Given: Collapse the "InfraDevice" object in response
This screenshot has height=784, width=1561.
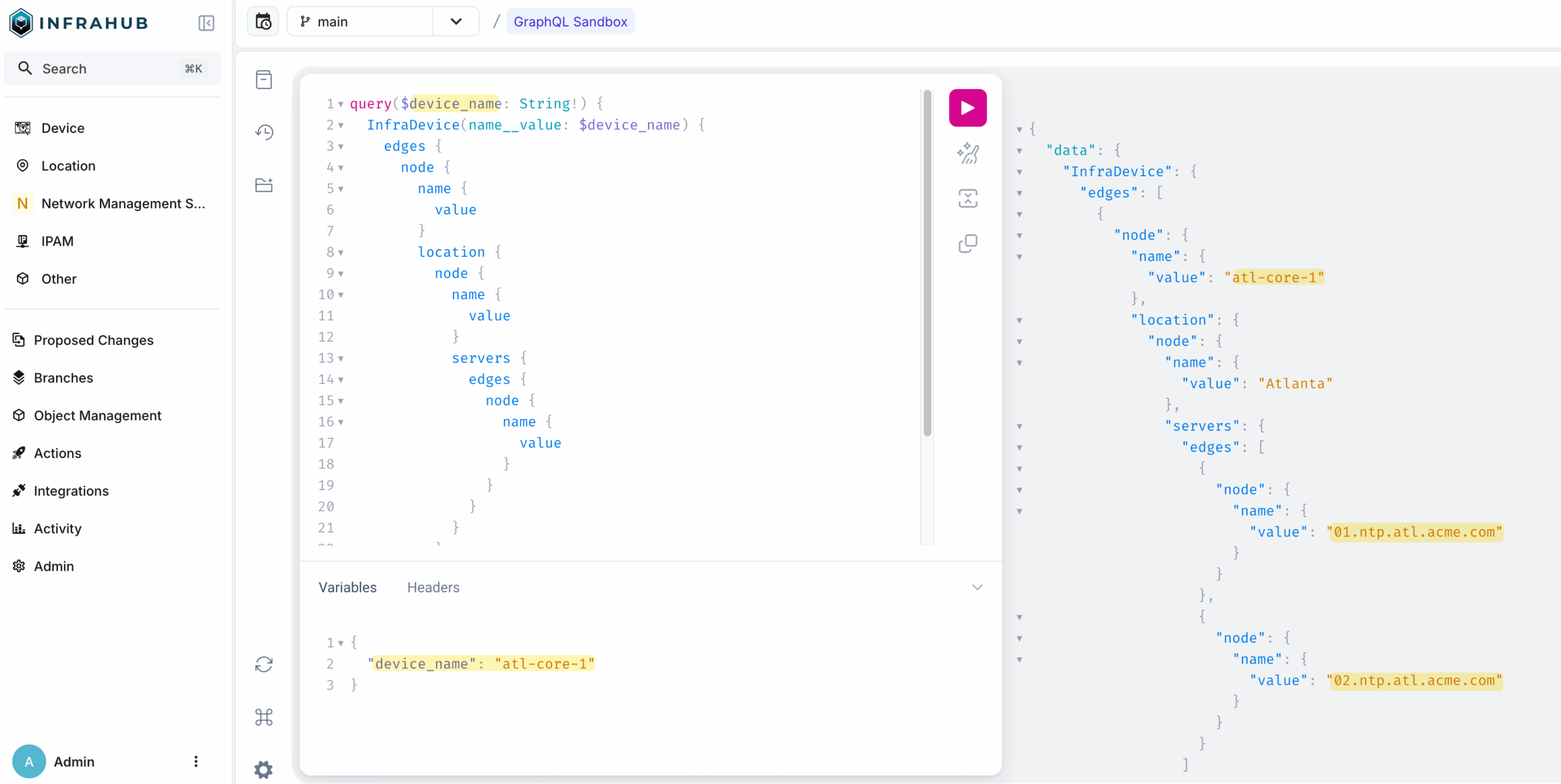Looking at the screenshot, I should tap(1020, 173).
